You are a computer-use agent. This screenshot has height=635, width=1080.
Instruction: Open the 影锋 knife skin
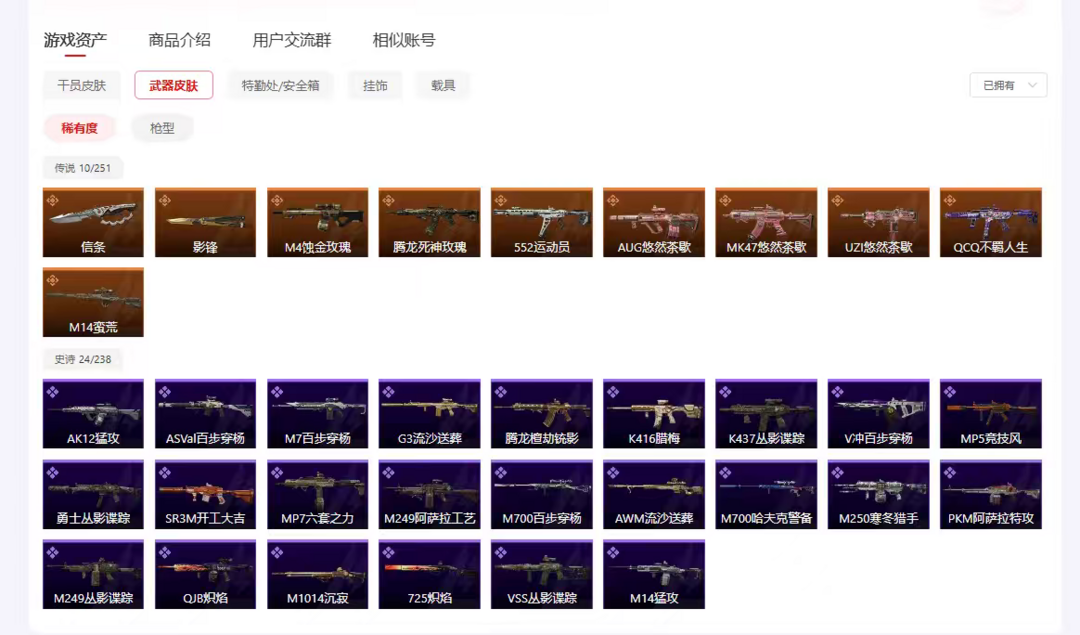pos(205,222)
